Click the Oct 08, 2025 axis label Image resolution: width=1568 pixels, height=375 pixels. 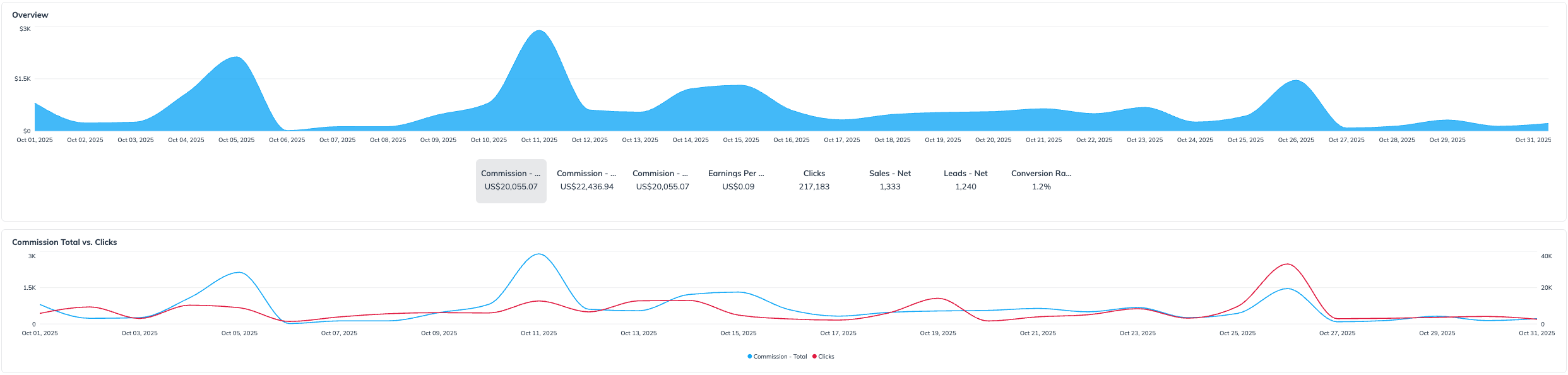388,140
